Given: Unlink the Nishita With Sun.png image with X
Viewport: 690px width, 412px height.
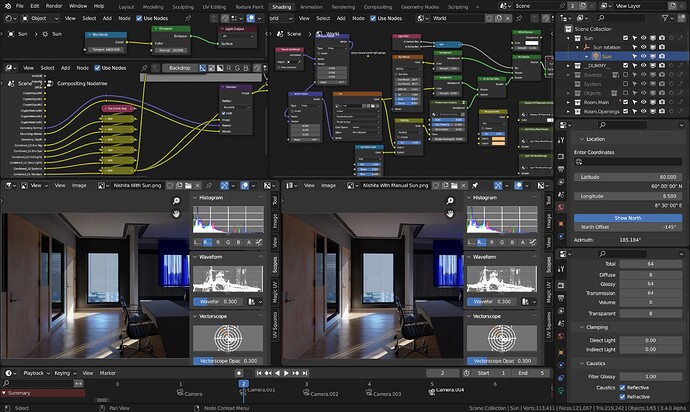Looking at the screenshot, I should (x=198, y=185).
